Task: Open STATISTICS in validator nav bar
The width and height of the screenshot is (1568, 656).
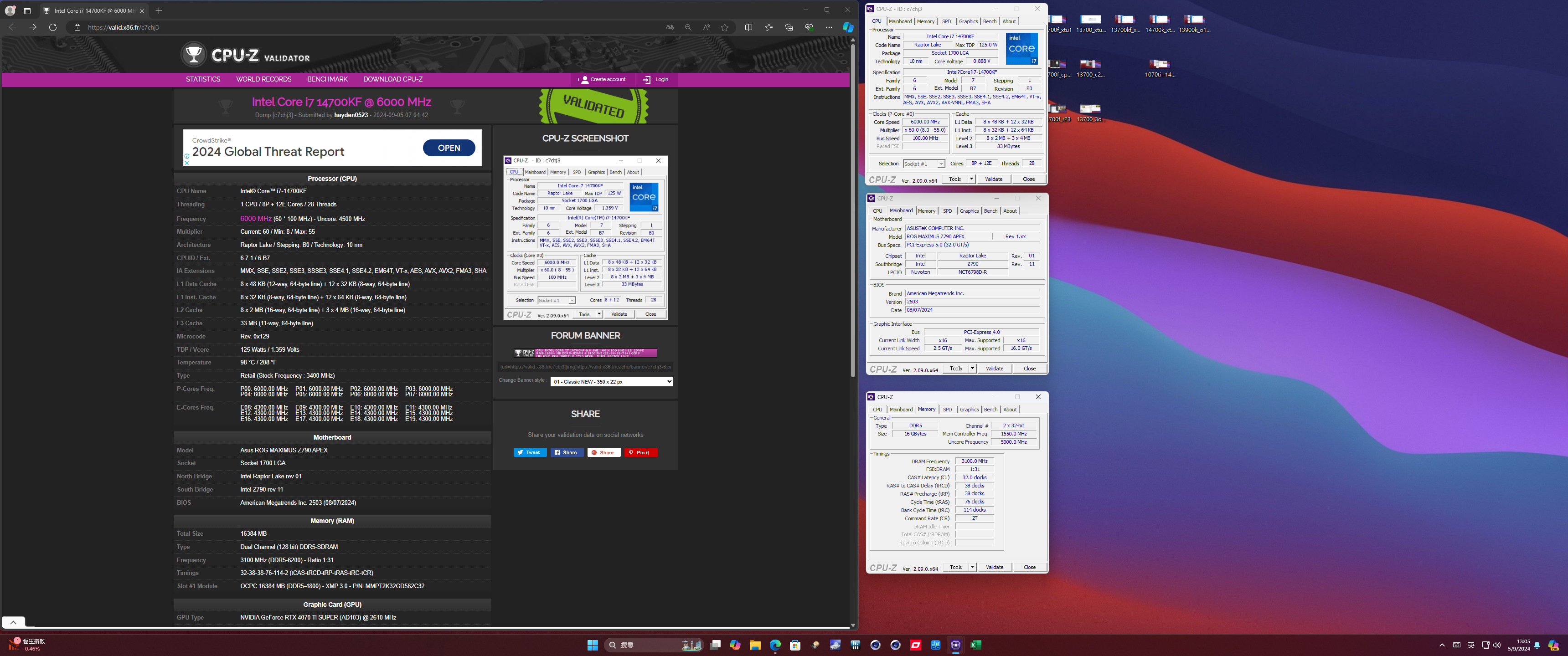Action: 203,79
